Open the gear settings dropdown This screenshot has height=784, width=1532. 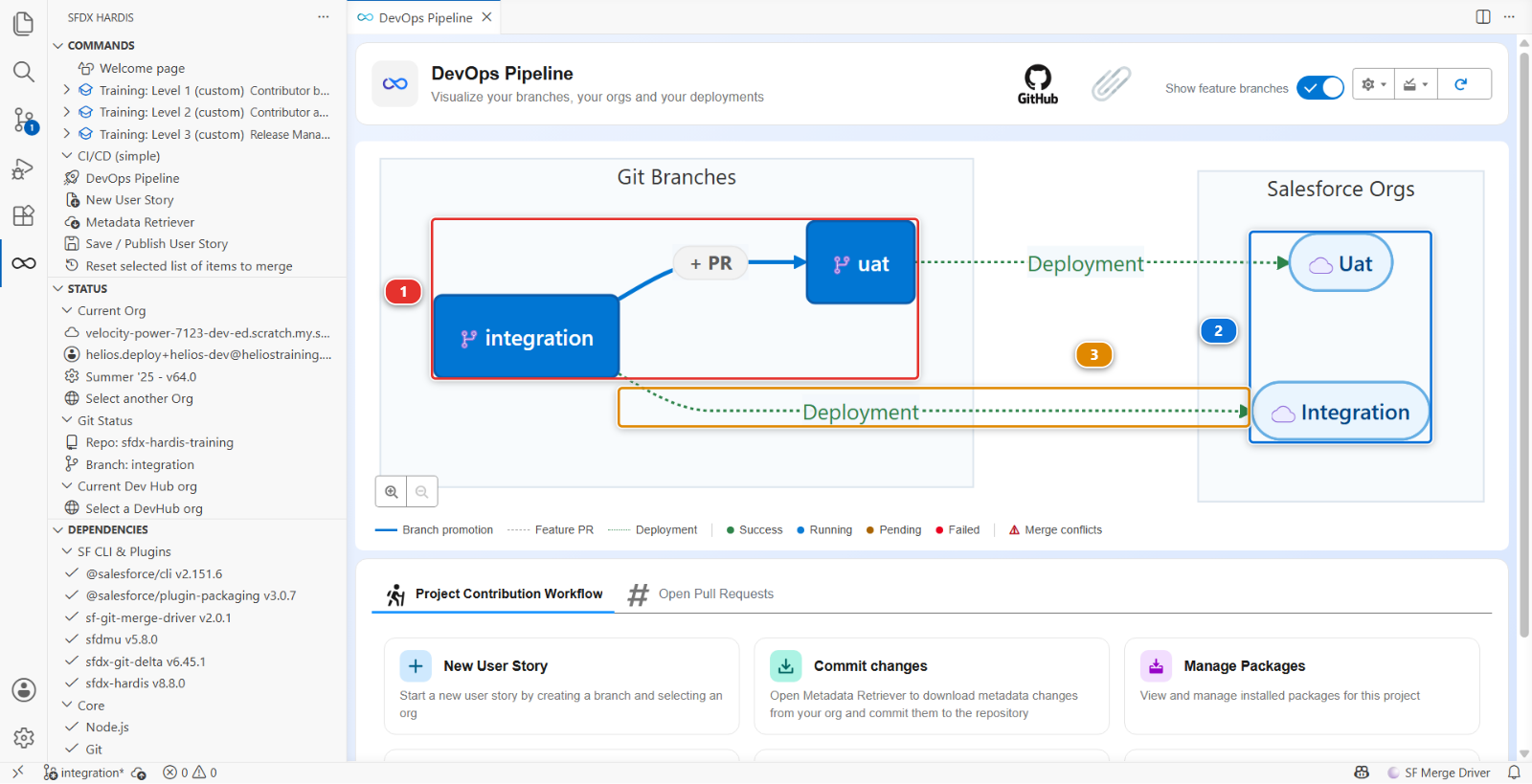coord(1373,84)
